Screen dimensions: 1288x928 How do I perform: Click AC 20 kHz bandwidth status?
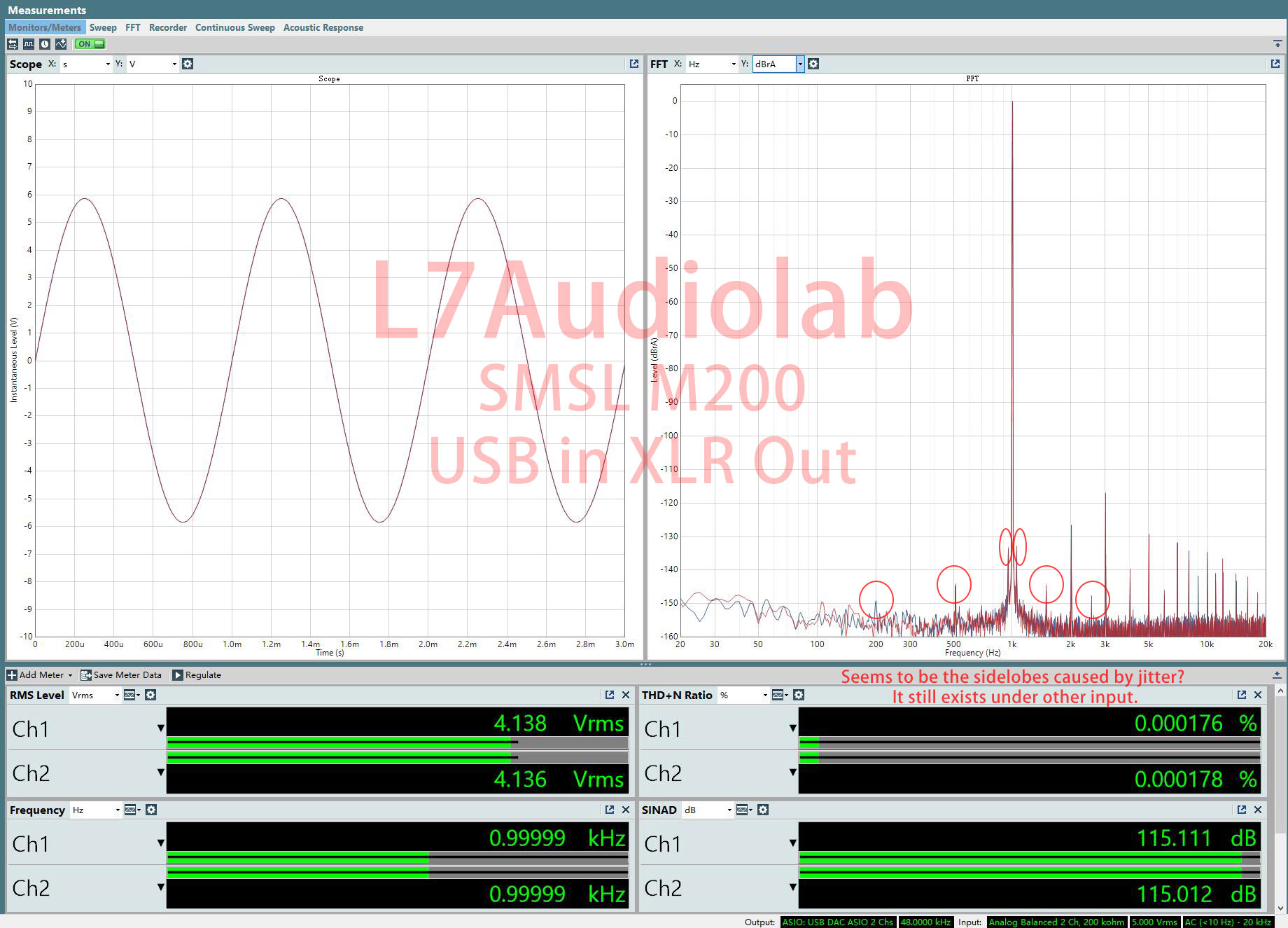(1228, 922)
